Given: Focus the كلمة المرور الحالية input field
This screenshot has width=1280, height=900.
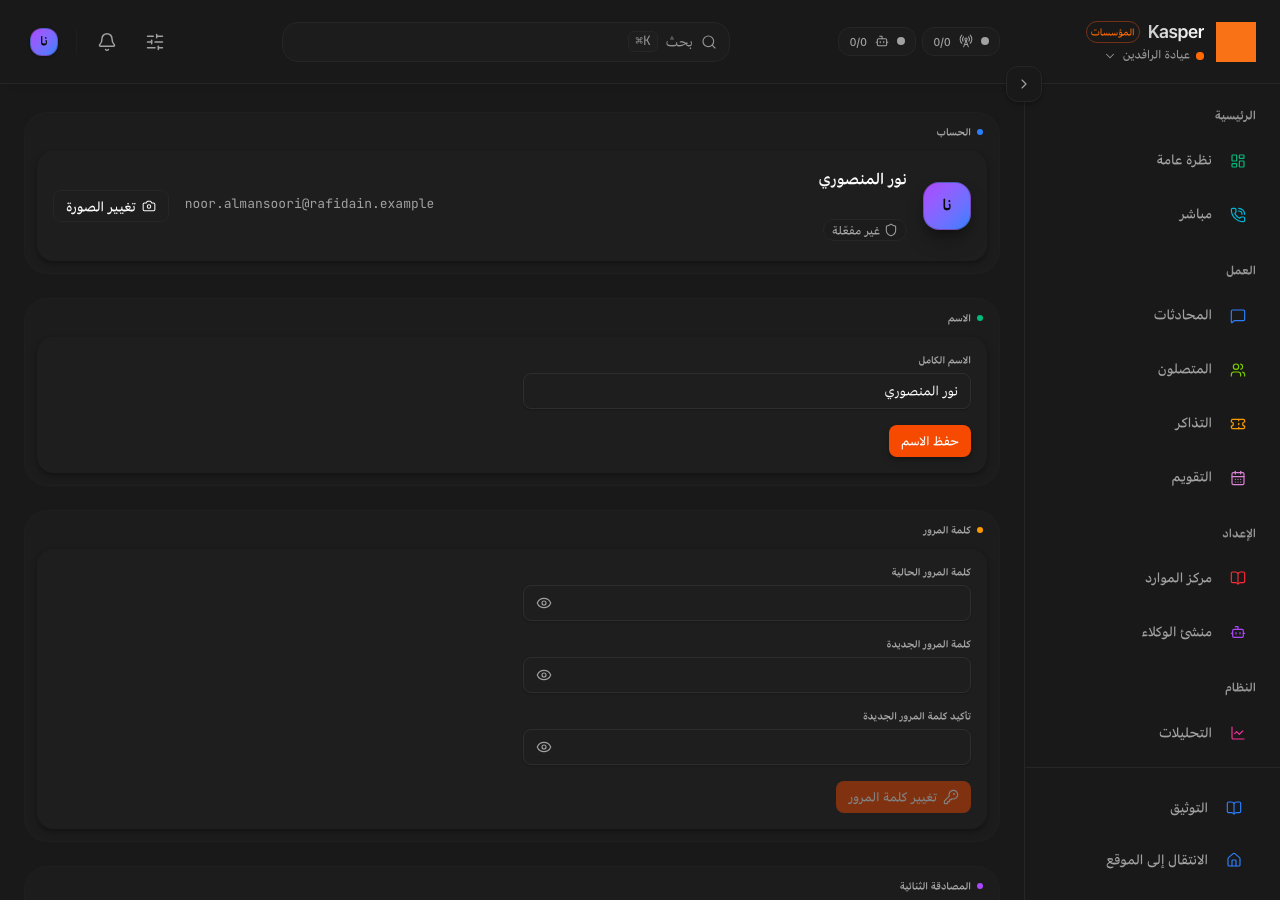Looking at the screenshot, I should point(747,603).
